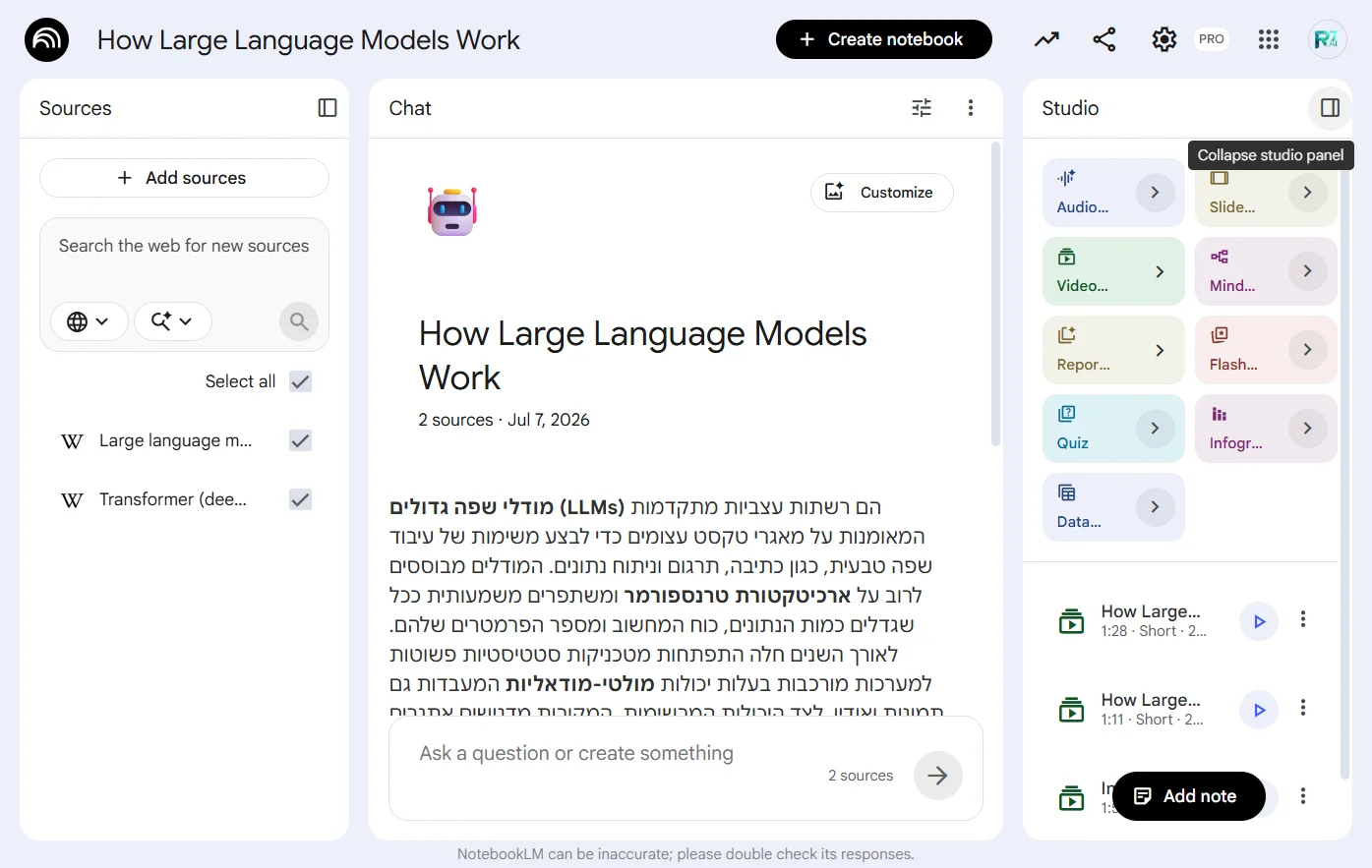The height and width of the screenshot is (868, 1372).
Task: Open the research mode dropdown
Action: 172,321
